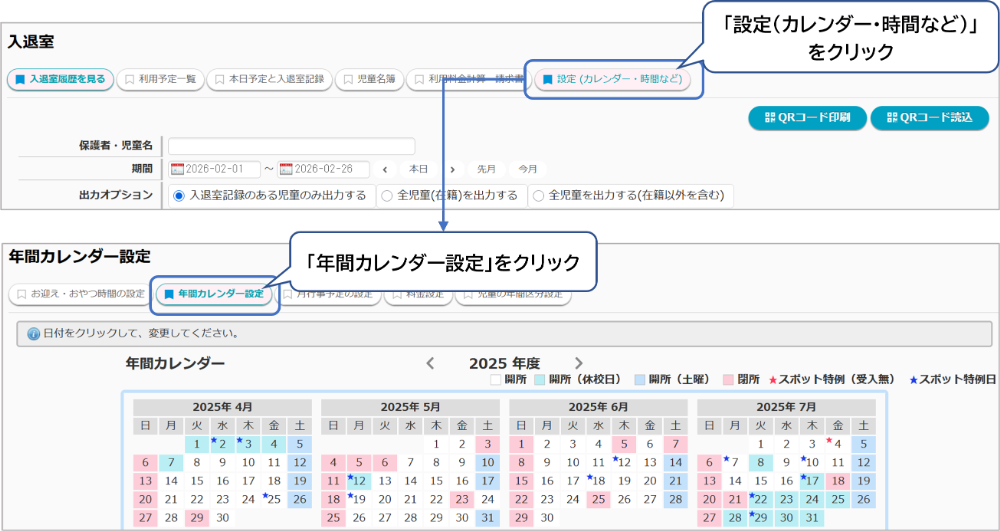Open the 利用予定一覧 tab
Image resolution: width=1000 pixels, height=531 pixels.
(160, 79)
